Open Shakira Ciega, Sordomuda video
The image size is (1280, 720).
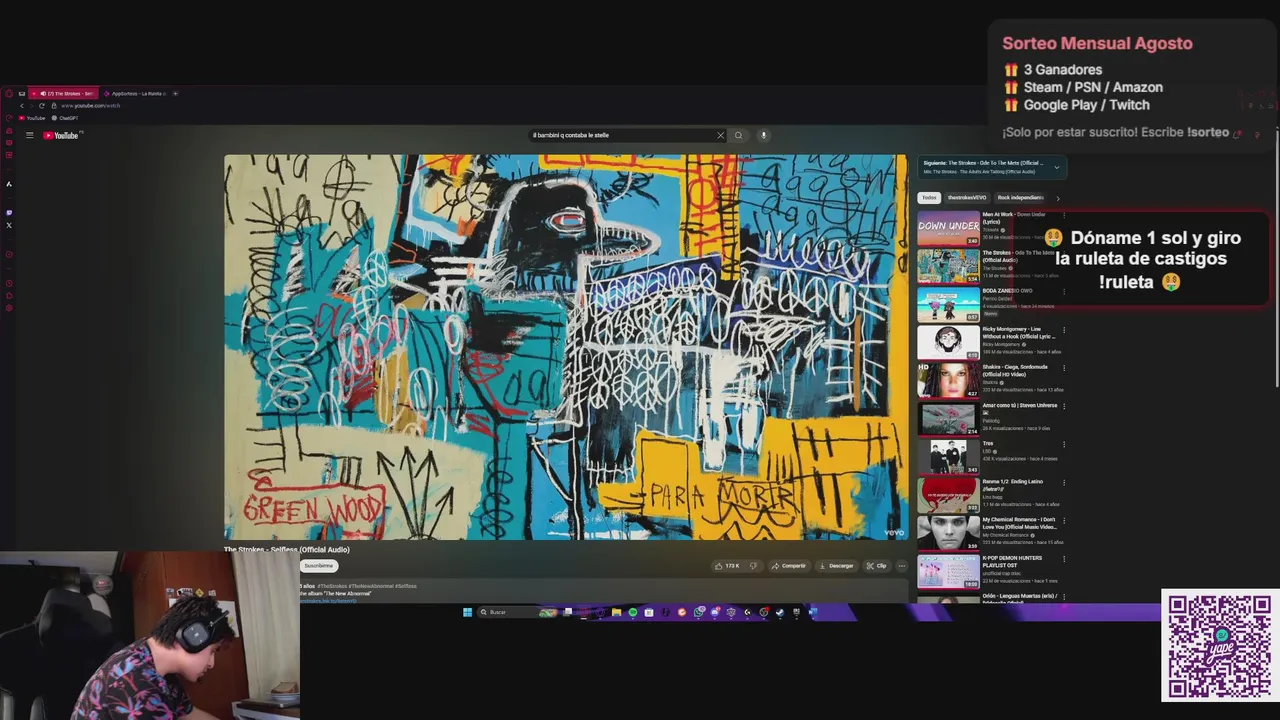coord(948,380)
